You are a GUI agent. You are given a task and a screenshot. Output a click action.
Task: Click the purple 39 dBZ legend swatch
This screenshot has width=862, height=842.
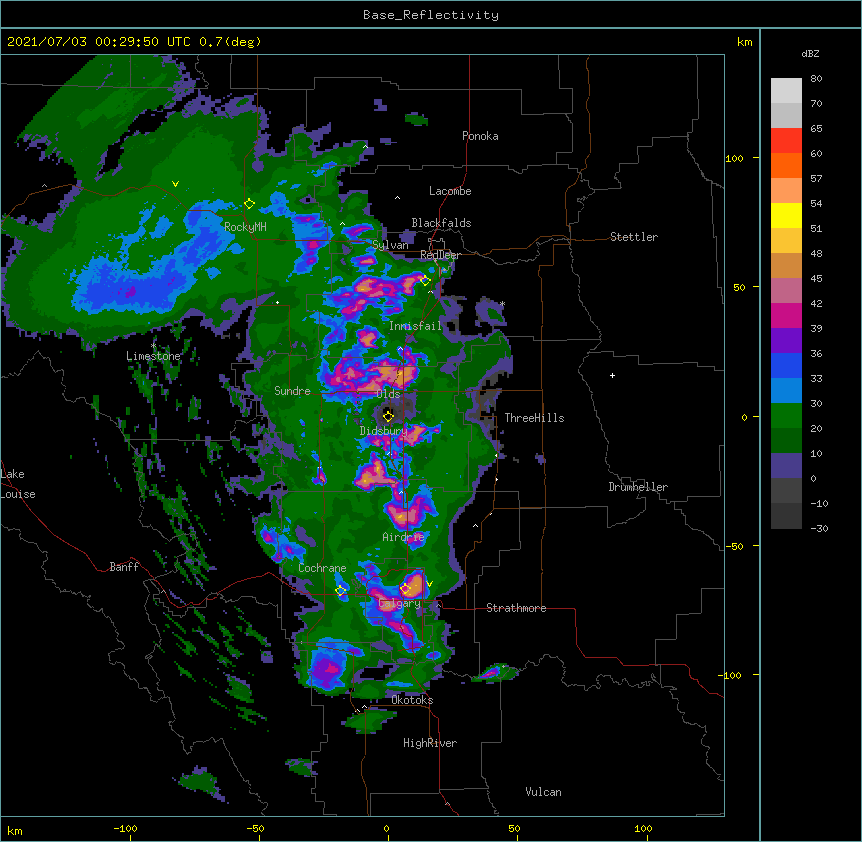pyautogui.click(x=786, y=341)
